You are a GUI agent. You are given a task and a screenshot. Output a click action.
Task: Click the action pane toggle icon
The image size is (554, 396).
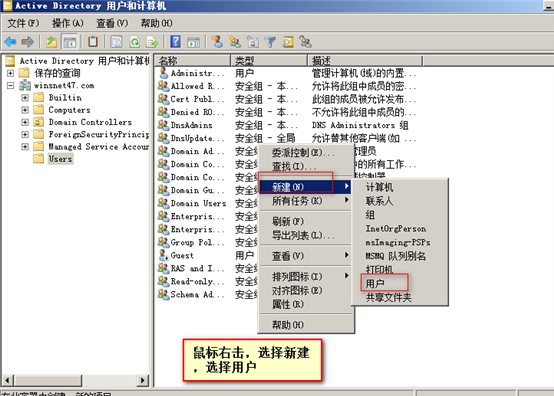[193, 42]
